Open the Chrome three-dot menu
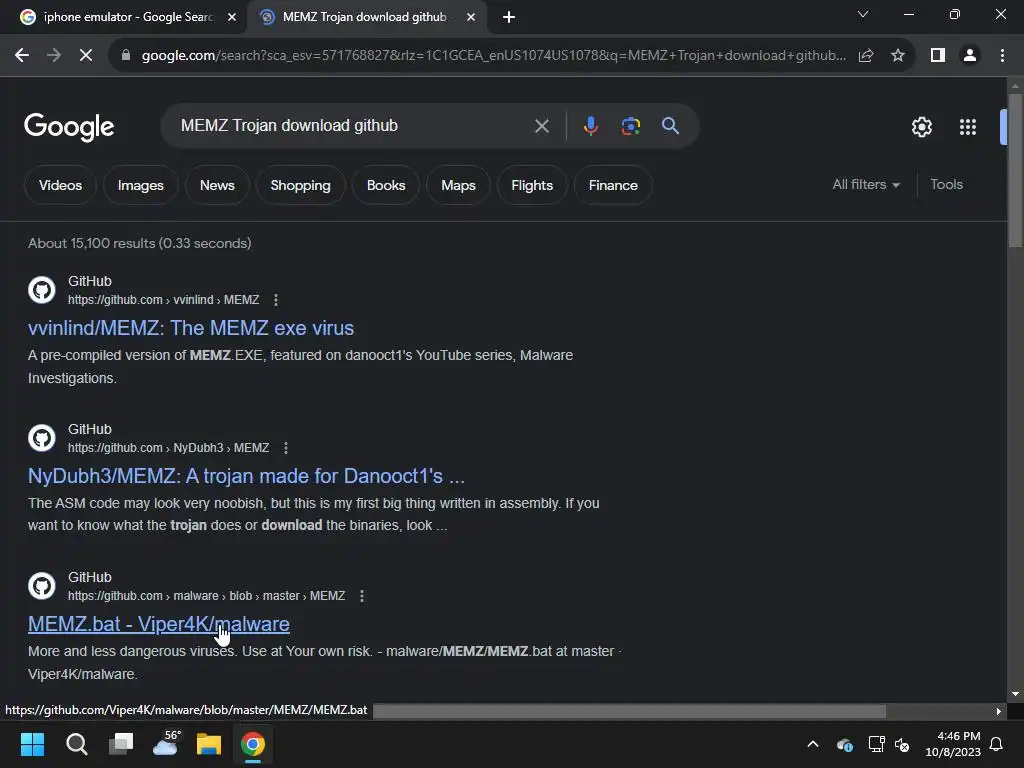 pos(1002,56)
